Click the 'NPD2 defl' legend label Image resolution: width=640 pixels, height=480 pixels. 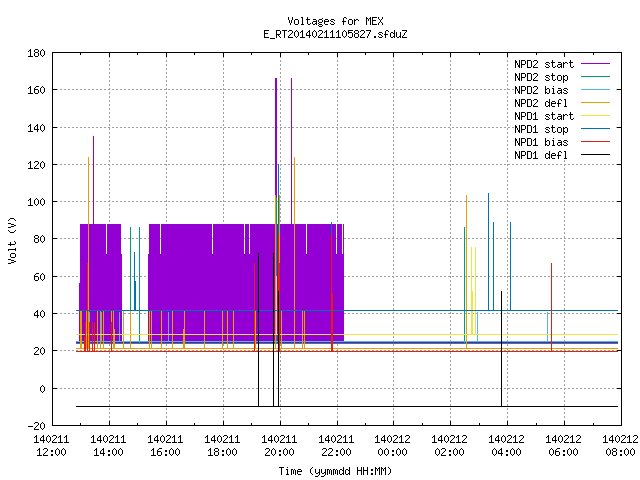(x=541, y=103)
